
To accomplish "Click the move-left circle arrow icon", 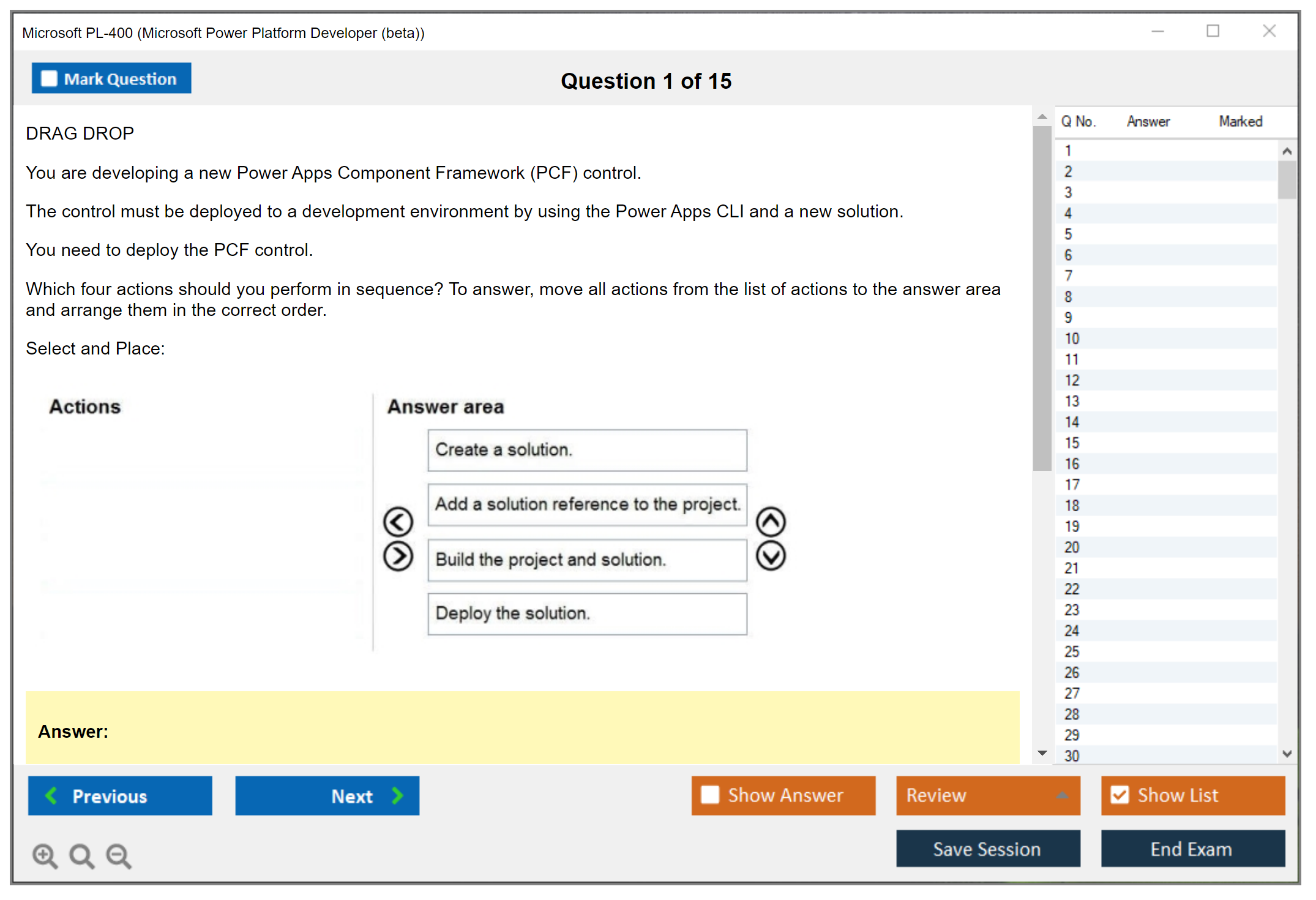I will click(398, 522).
